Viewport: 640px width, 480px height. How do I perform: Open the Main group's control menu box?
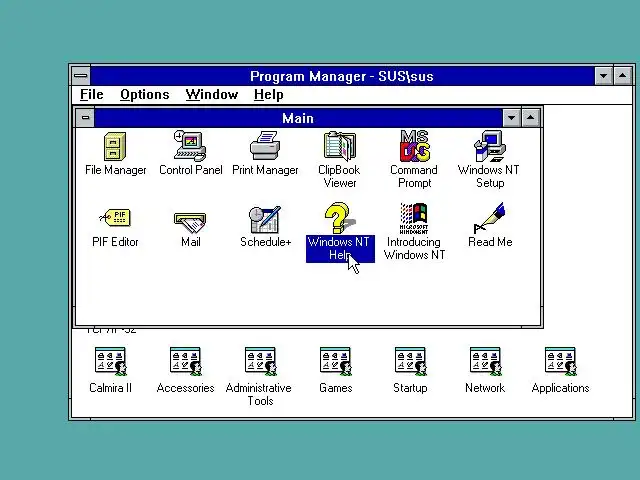click(85, 118)
